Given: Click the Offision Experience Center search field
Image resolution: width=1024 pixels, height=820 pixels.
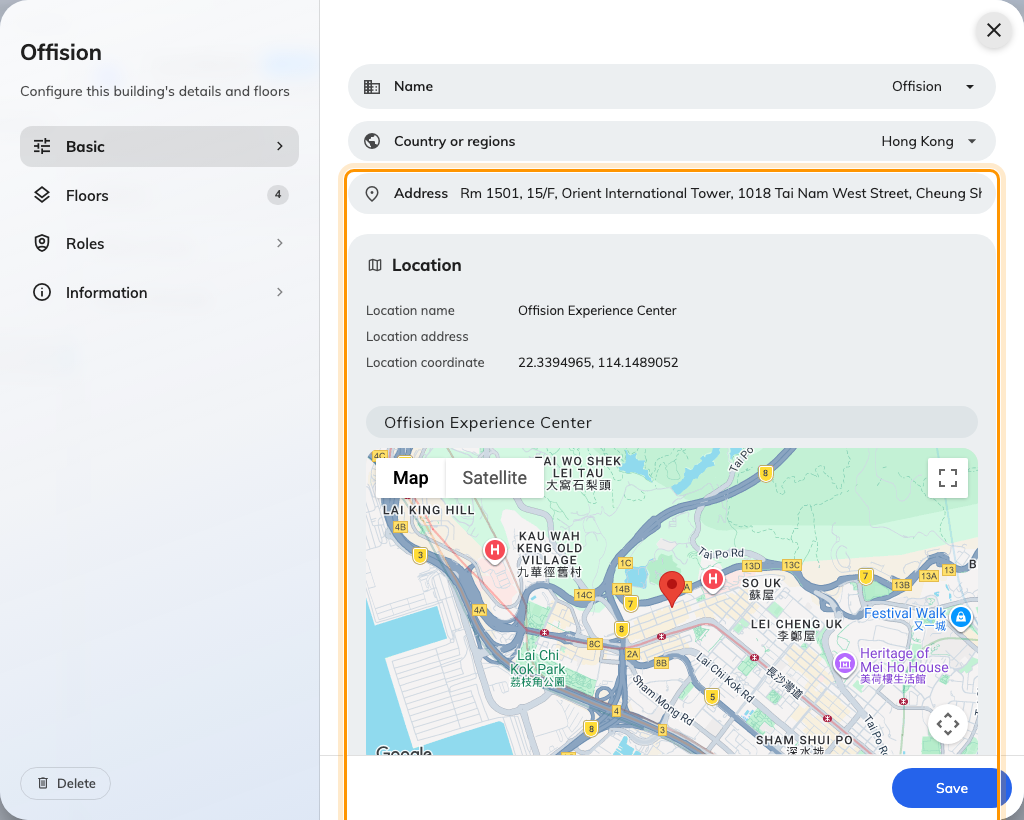Looking at the screenshot, I should coord(671,422).
